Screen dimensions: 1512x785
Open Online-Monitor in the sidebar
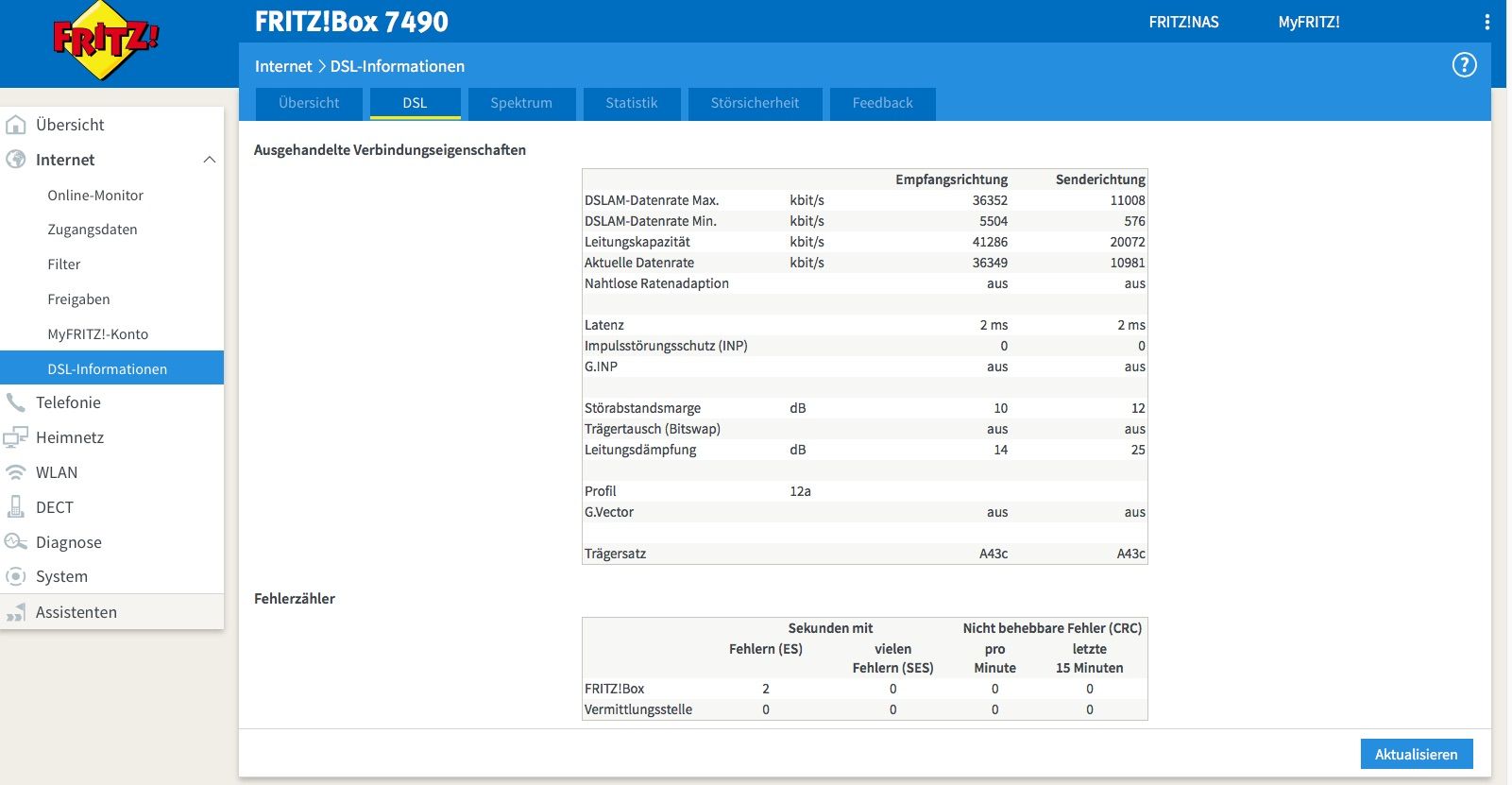95,196
